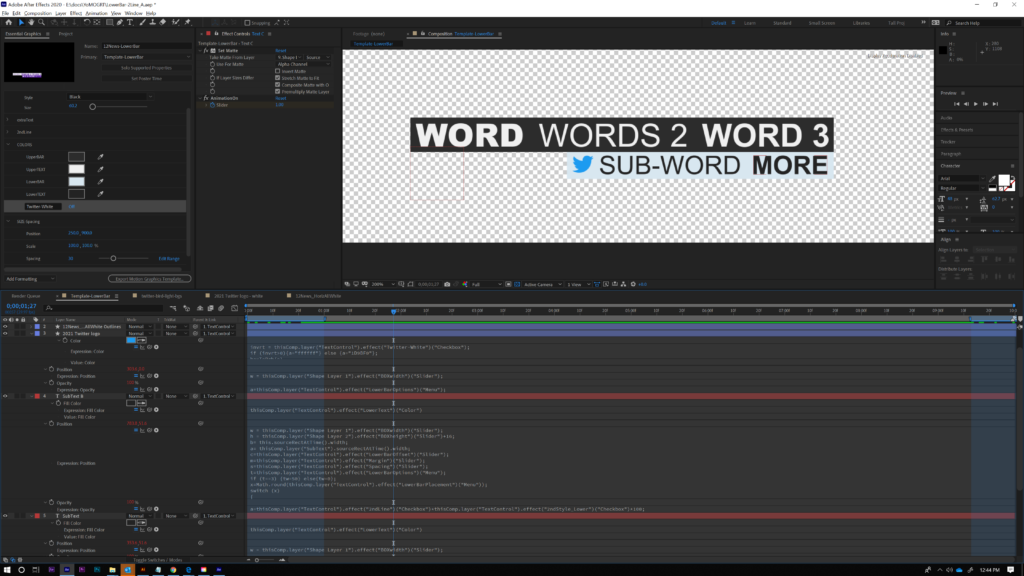Open the Animation menu
1024x576 pixels.
coord(96,13)
